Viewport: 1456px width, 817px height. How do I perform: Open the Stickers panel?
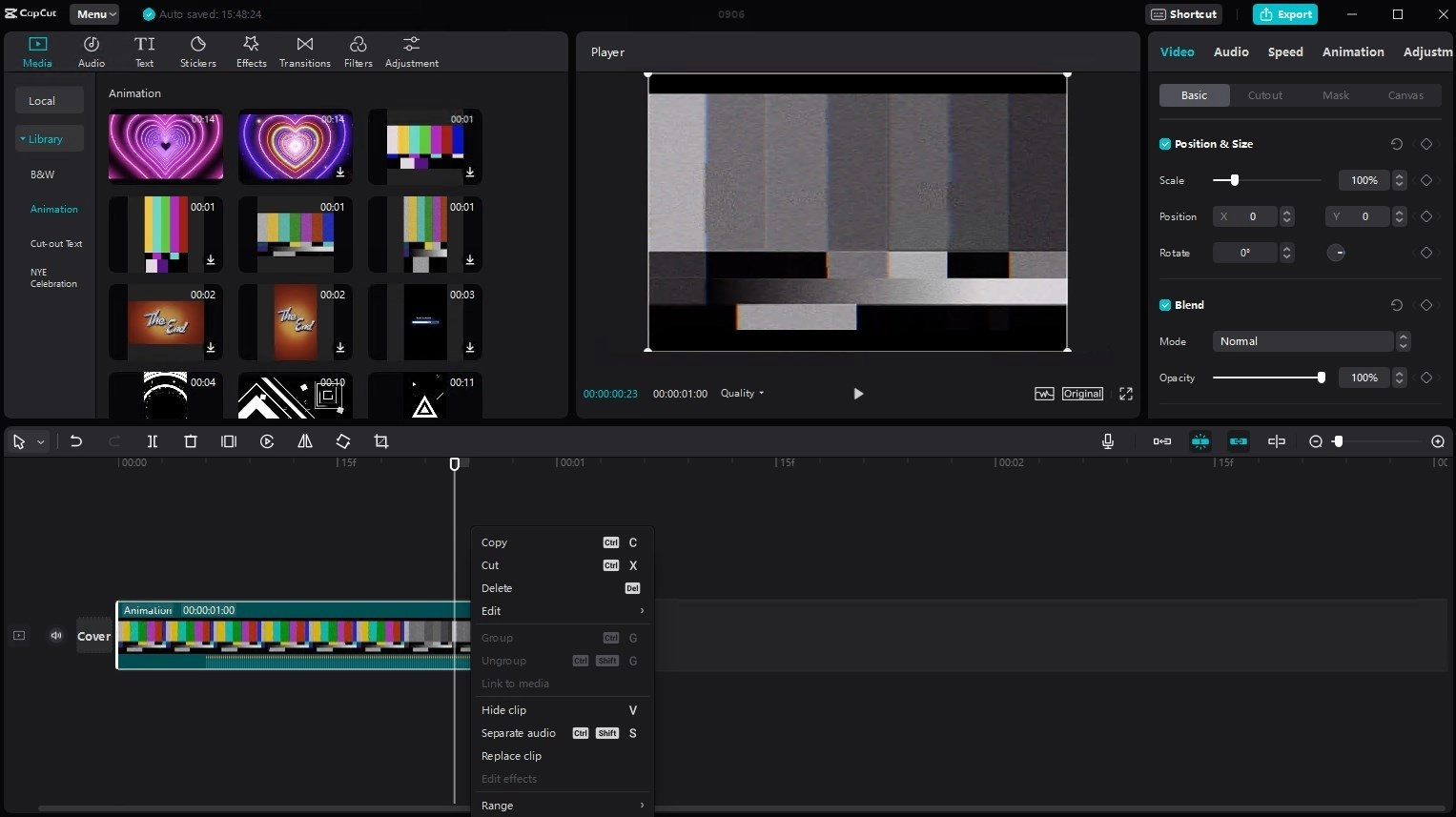coord(198,51)
